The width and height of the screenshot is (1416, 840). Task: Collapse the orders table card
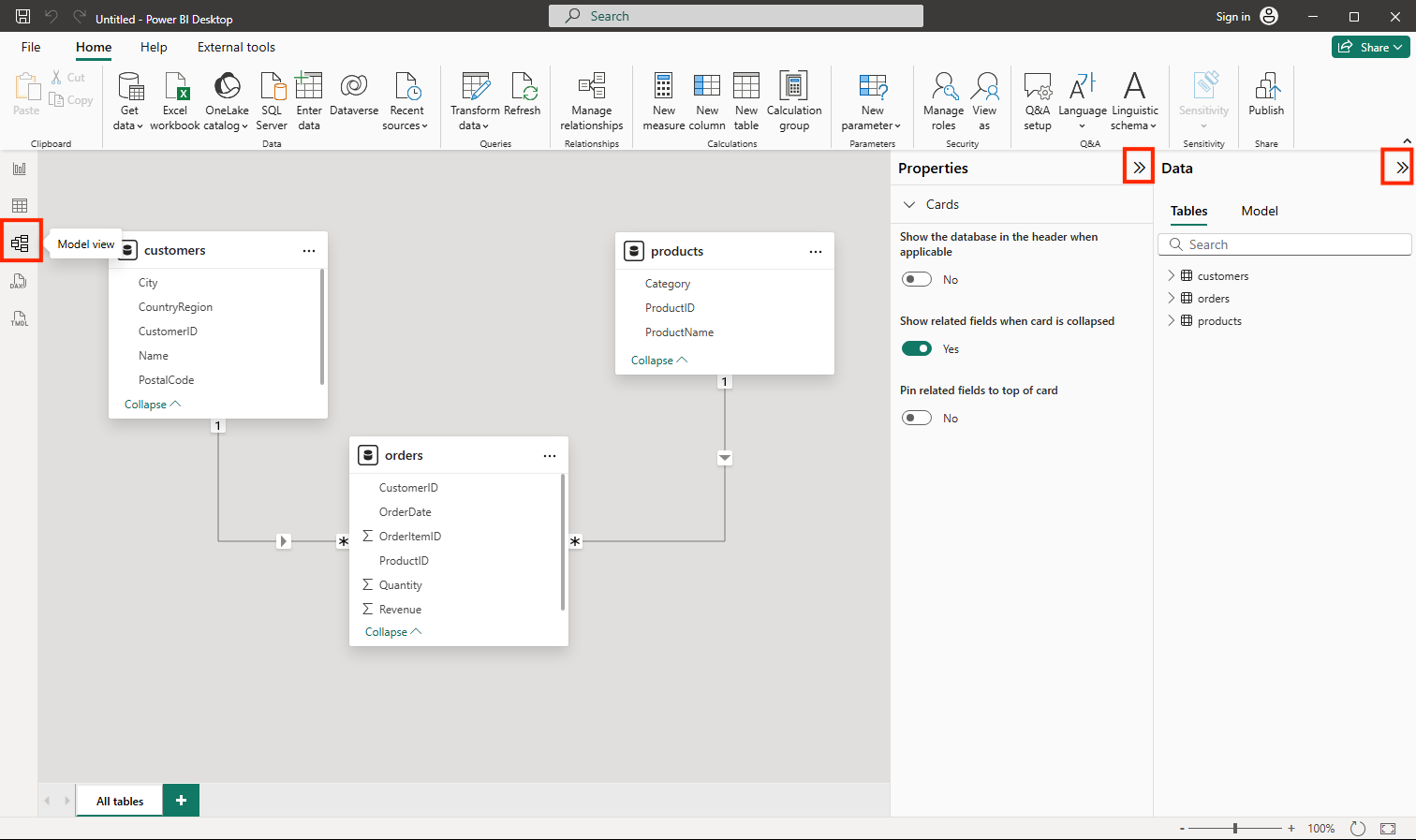pyautogui.click(x=393, y=632)
